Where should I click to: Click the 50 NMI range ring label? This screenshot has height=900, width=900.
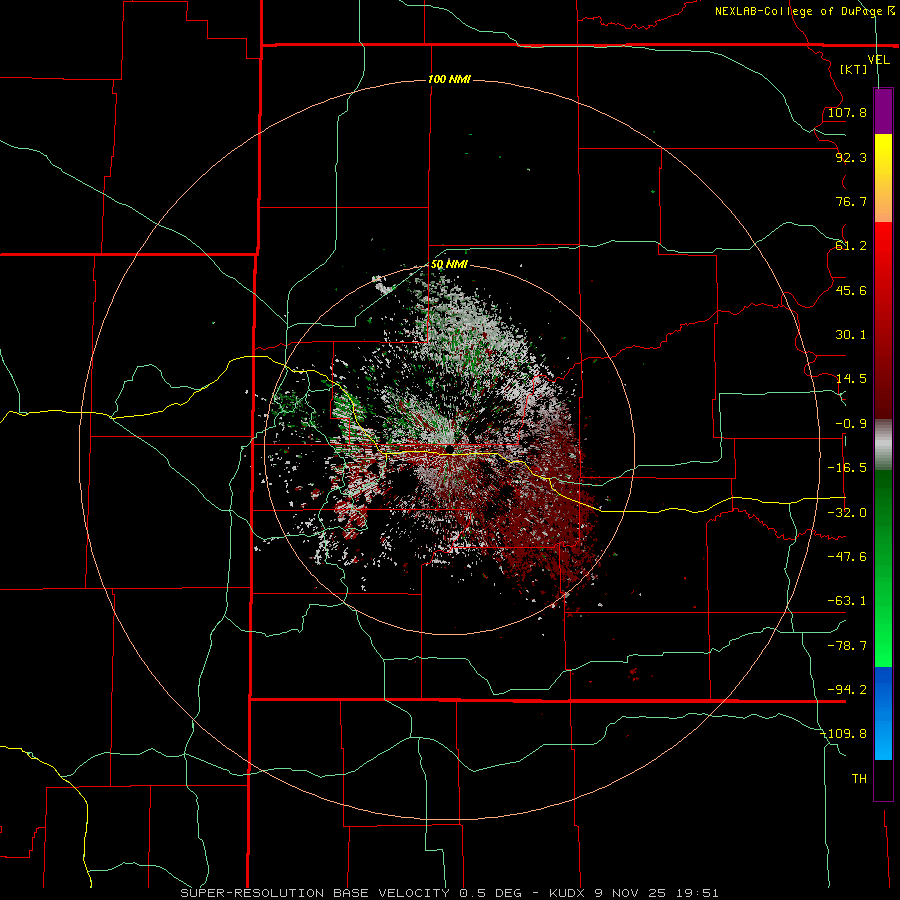449,264
